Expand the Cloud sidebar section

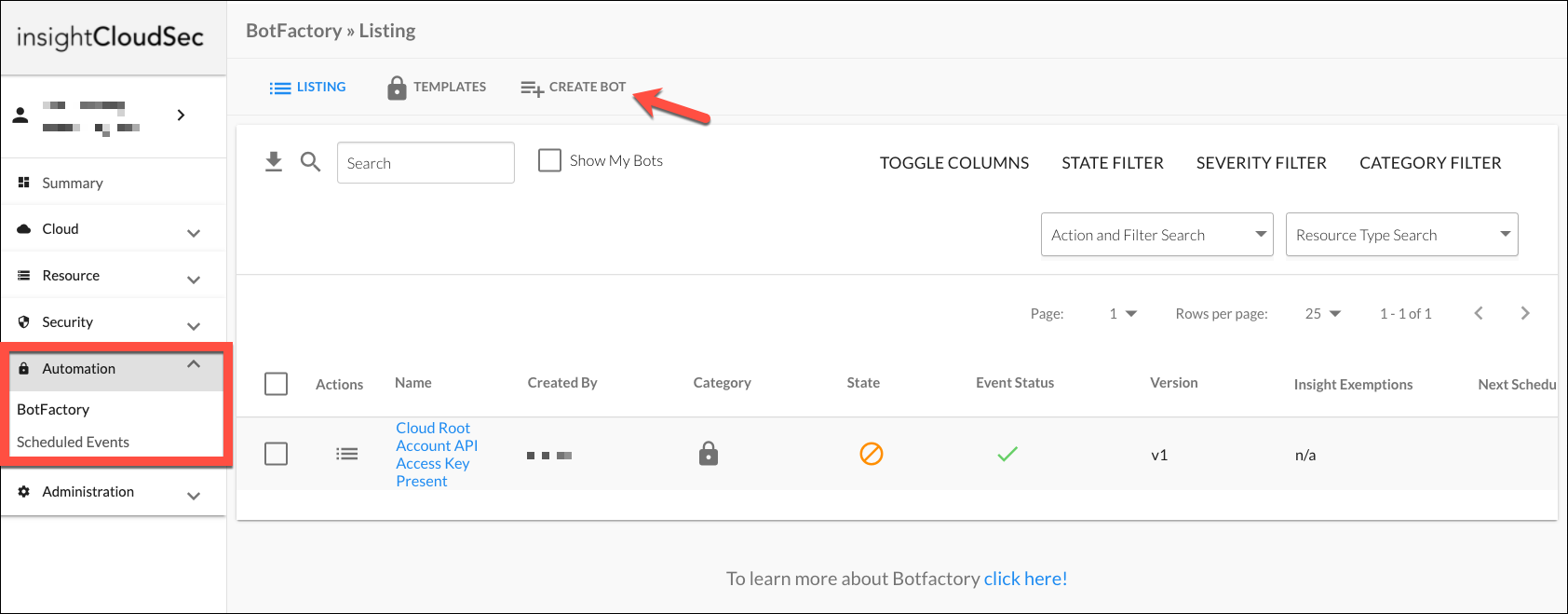(194, 233)
